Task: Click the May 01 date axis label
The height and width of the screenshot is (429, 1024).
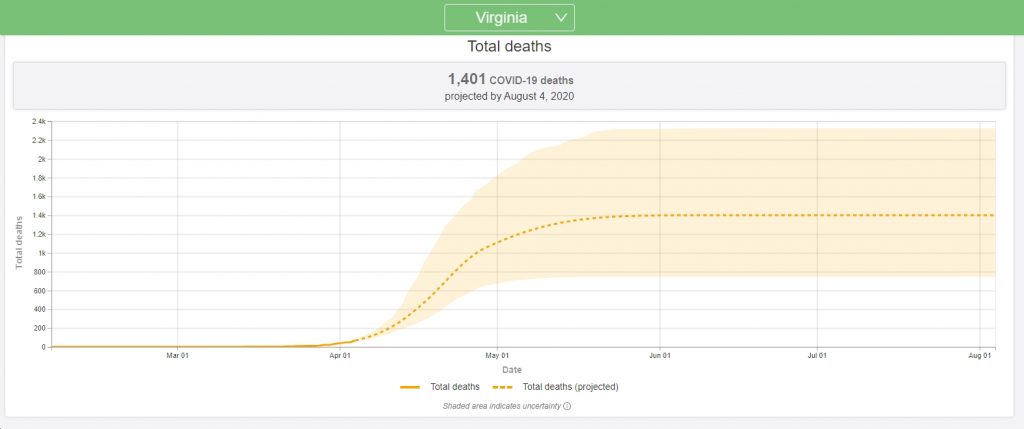Action: point(497,356)
